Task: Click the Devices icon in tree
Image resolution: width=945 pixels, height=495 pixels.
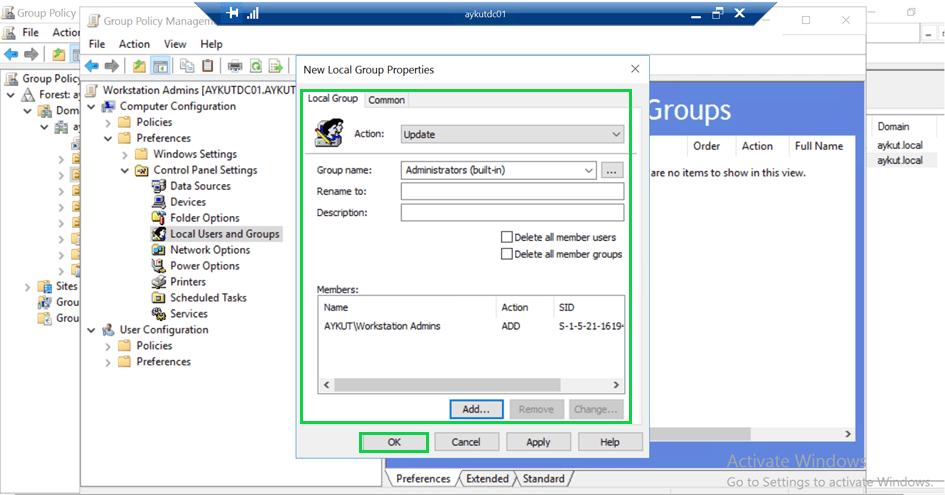Action: coord(159,202)
